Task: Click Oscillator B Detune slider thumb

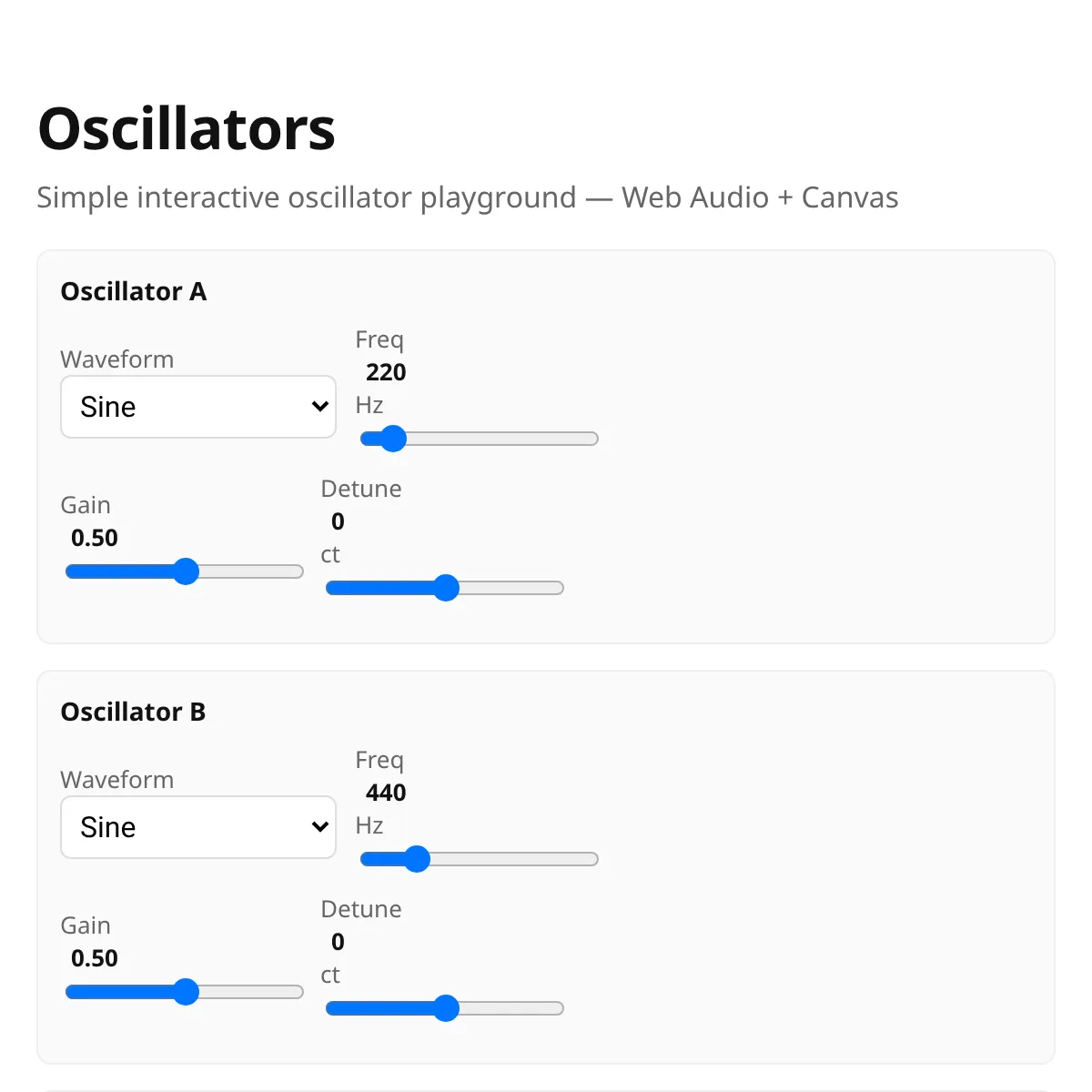Action: pyautogui.click(x=446, y=1008)
